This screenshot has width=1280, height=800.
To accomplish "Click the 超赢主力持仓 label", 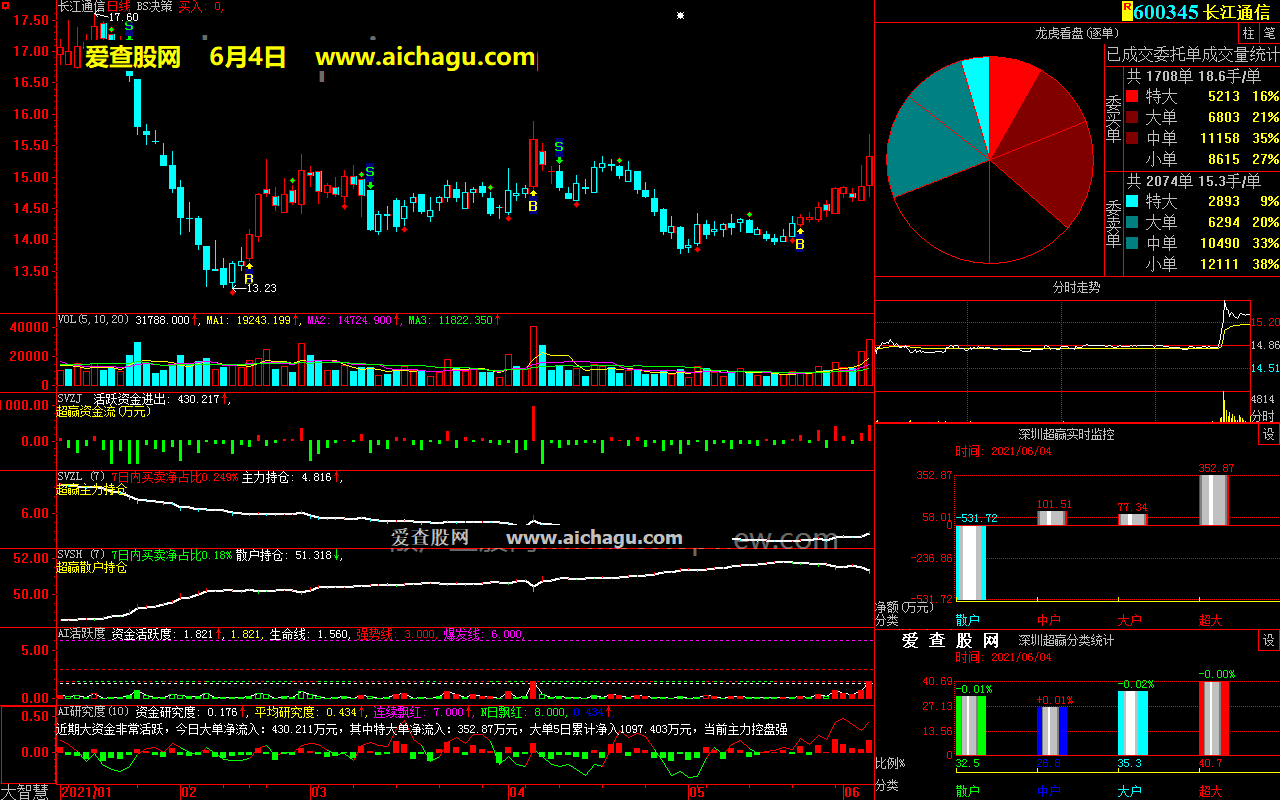I will (x=92, y=489).
